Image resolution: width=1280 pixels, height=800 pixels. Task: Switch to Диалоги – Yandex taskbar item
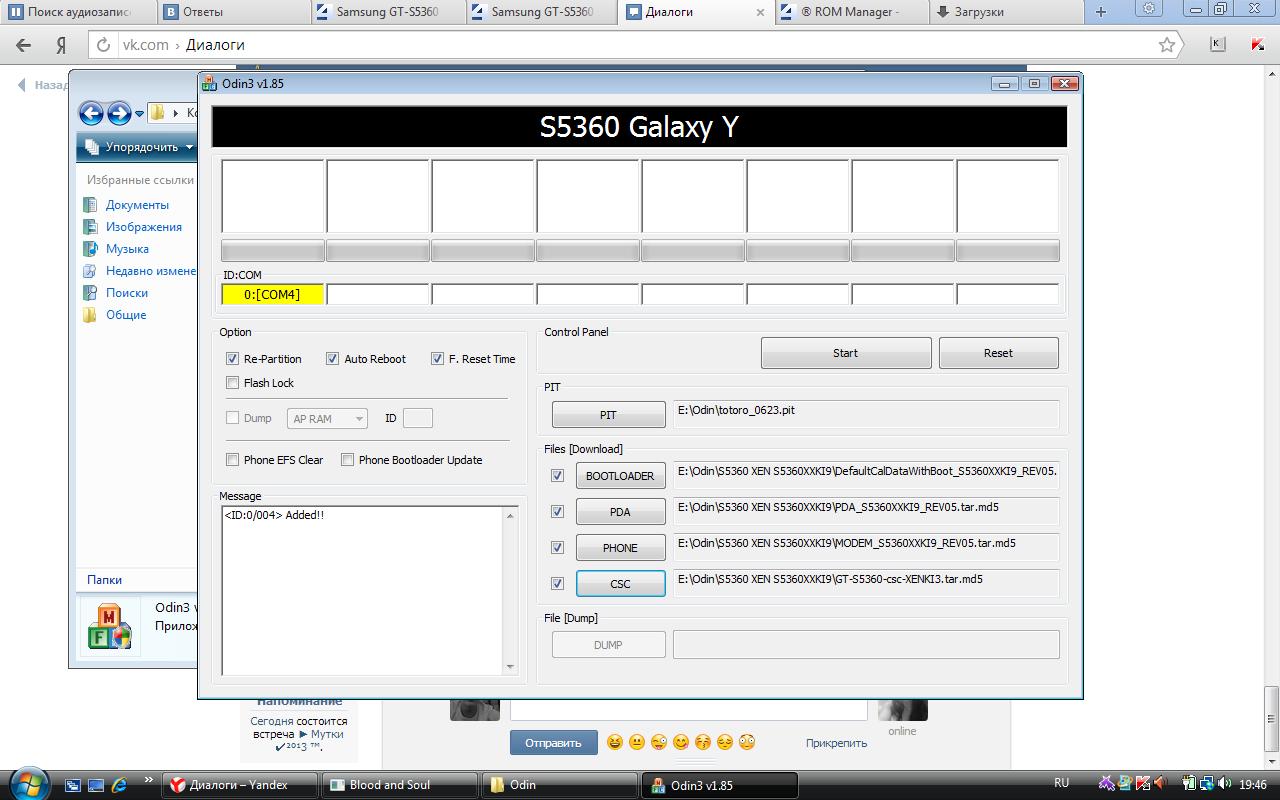tap(241, 785)
